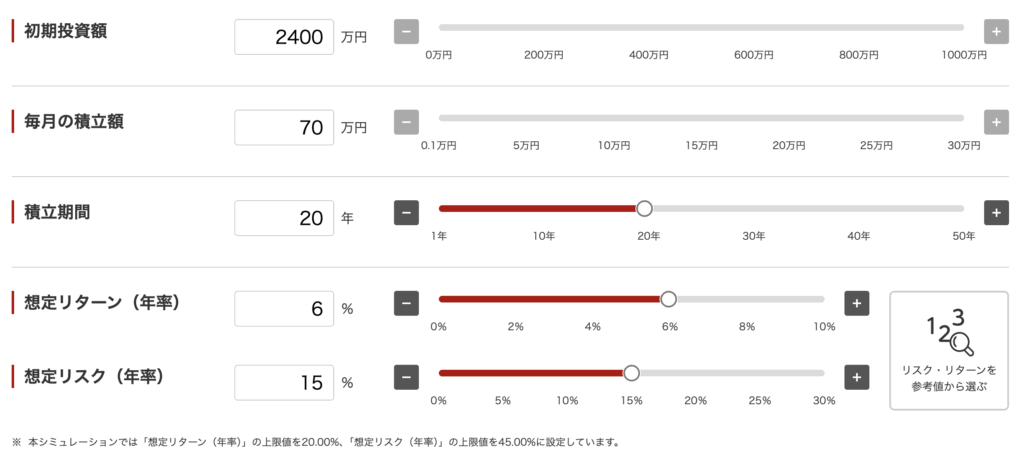Select the 想定リスク percent input box
Screen dimensions: 1024x467
[284, 382]
